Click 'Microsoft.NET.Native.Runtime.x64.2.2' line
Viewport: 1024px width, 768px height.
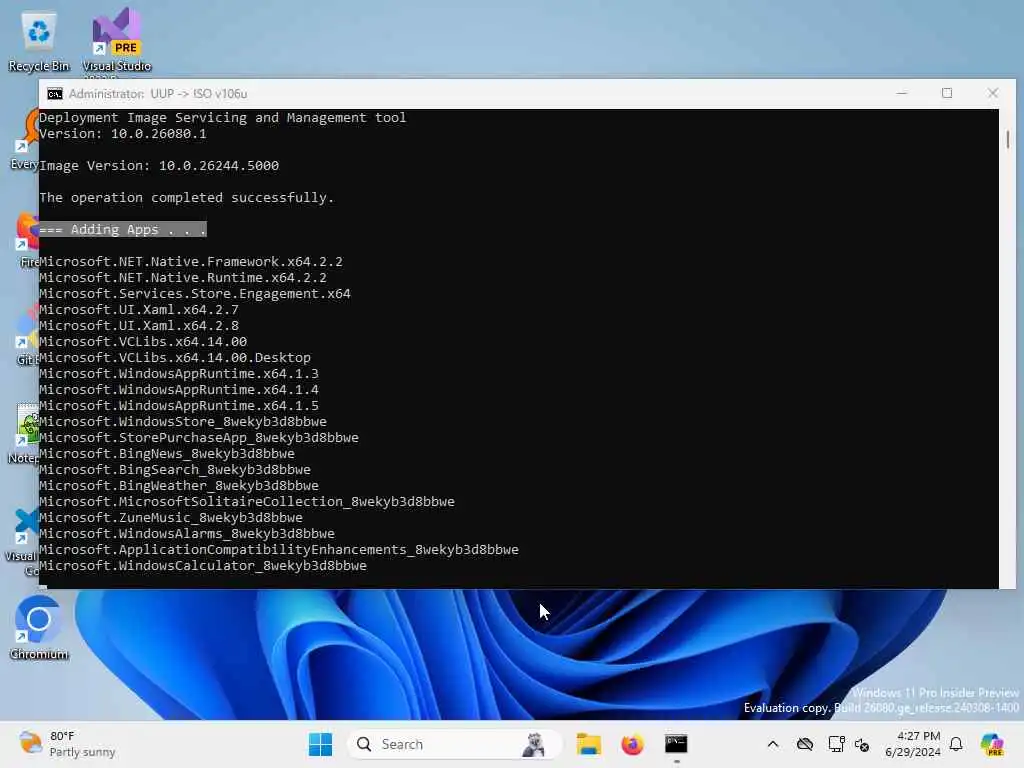(183, 278)
